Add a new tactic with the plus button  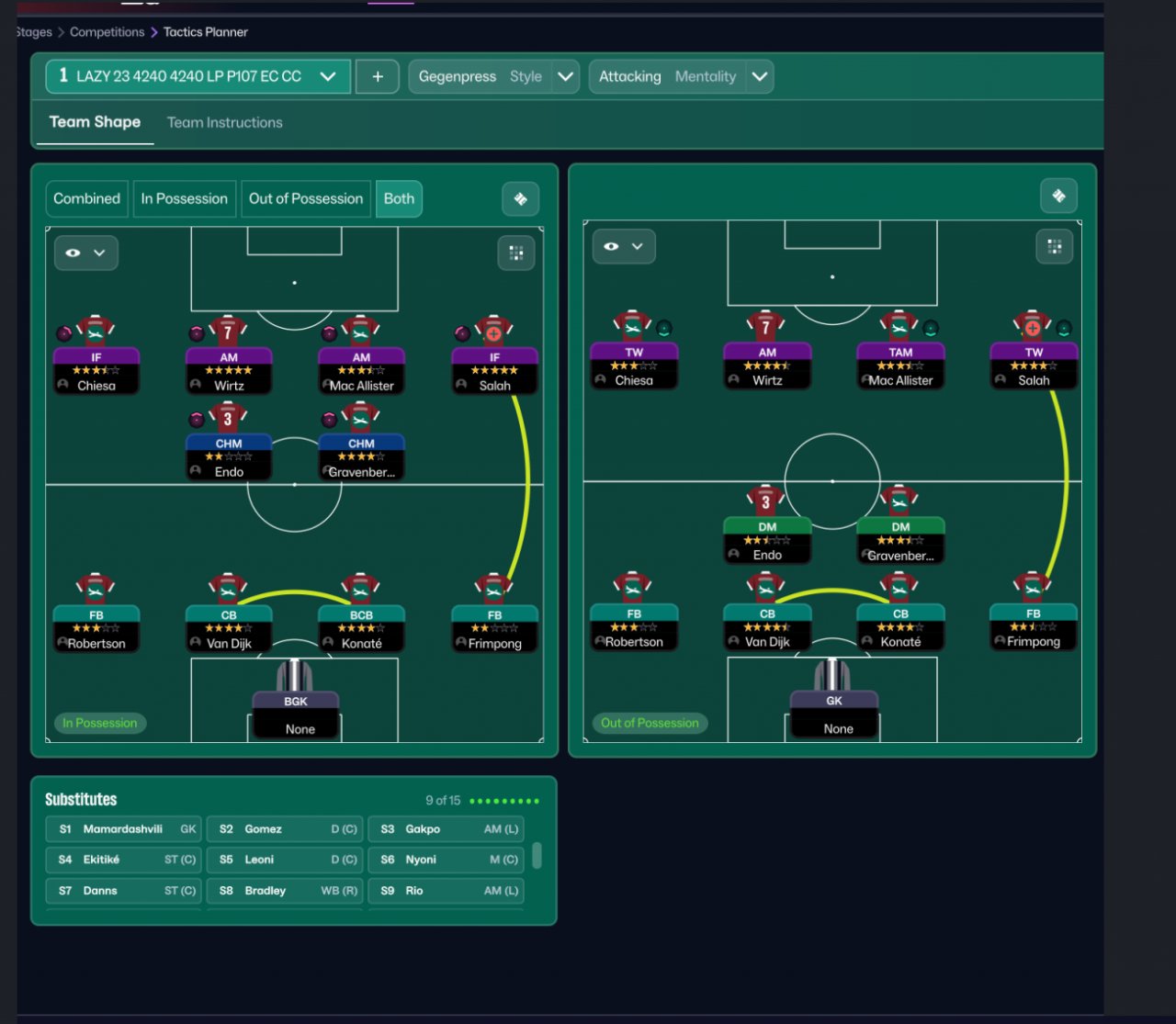coord(378,76)
